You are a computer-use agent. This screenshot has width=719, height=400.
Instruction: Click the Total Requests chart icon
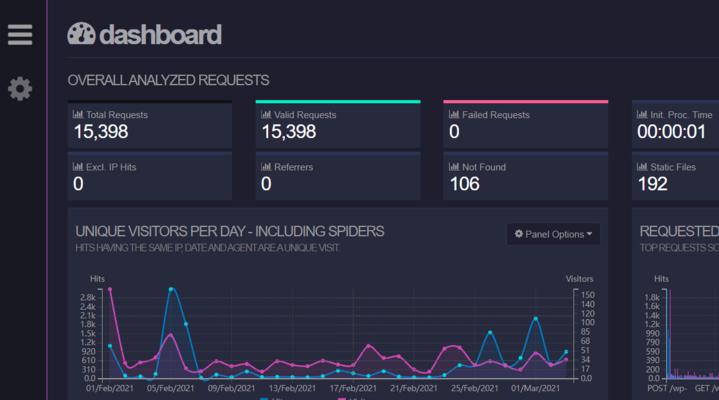click(x=78, y=115)
